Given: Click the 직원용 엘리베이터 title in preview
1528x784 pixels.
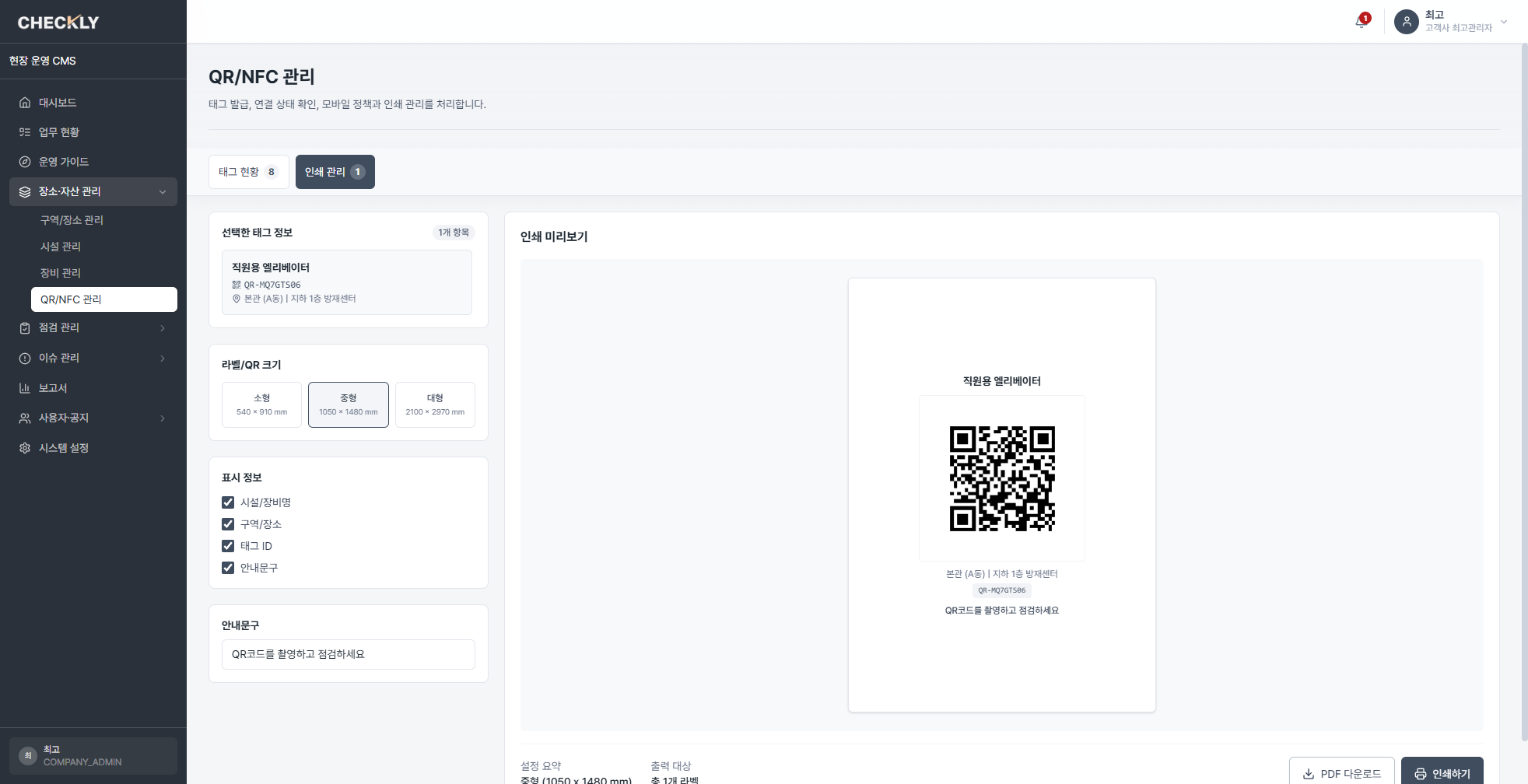Looking at the screenshot, I should click(x=1002, y=381).
